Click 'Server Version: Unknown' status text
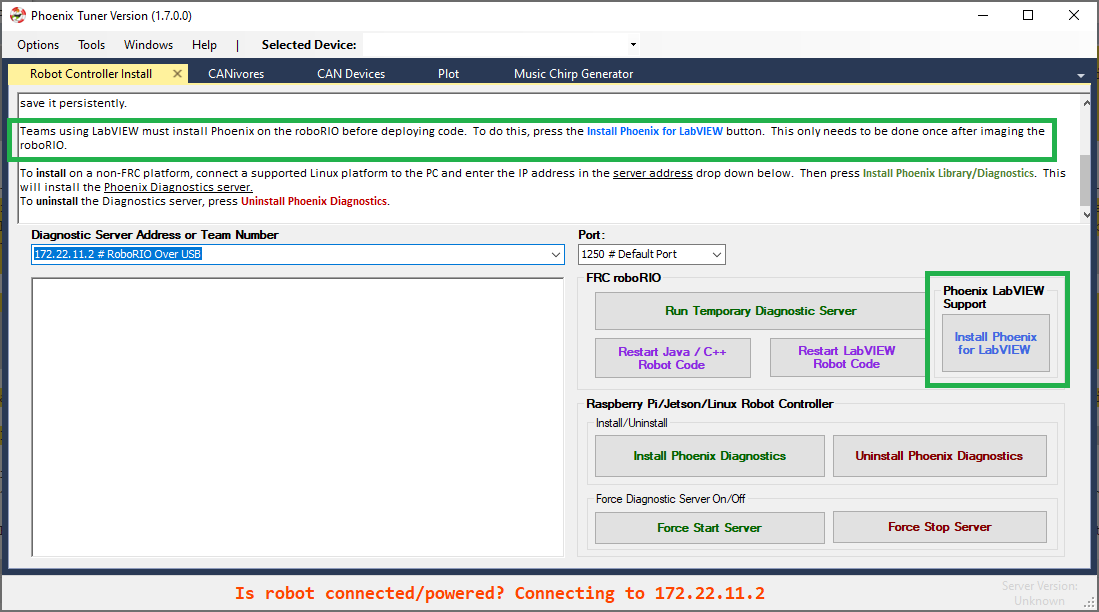The width and height of the screenshot is (1099, 612). (1039, 593)
